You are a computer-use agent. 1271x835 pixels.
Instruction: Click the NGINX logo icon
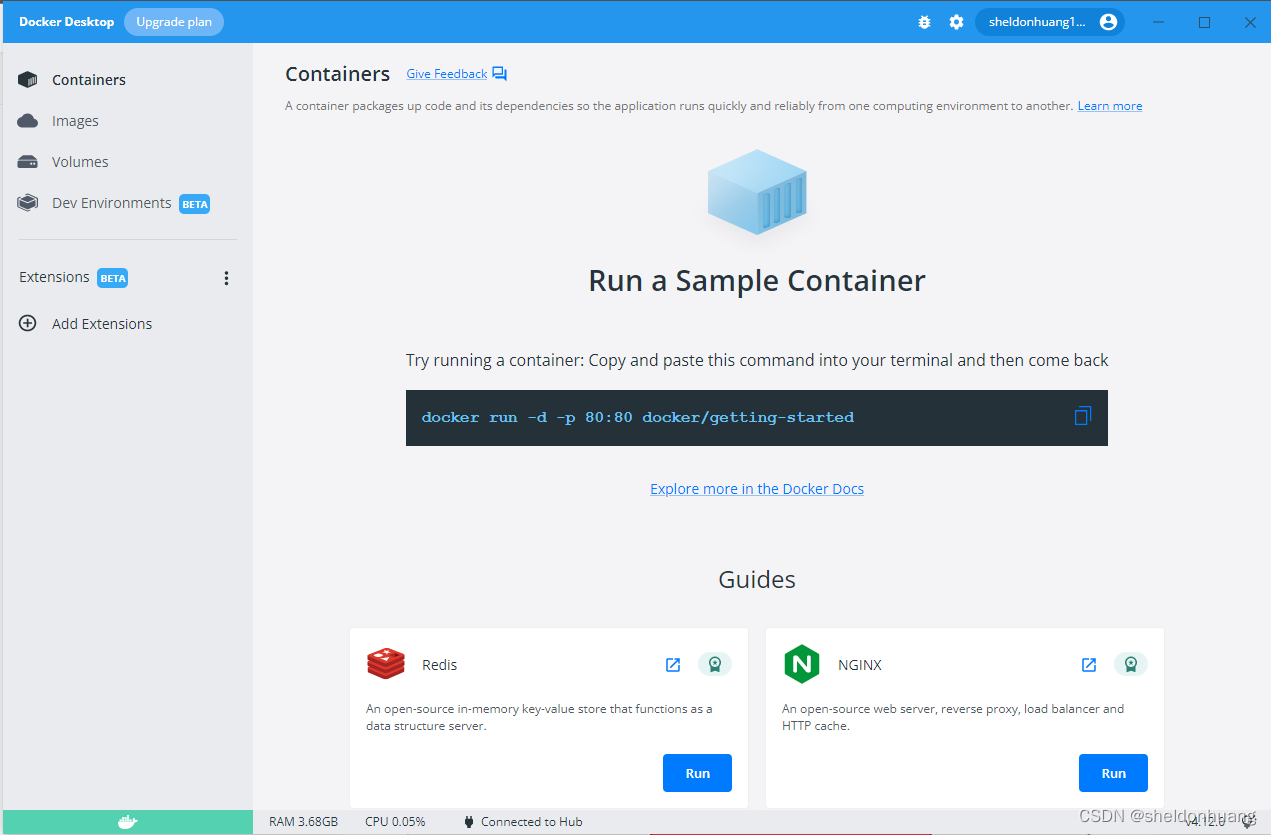(802, 664)
